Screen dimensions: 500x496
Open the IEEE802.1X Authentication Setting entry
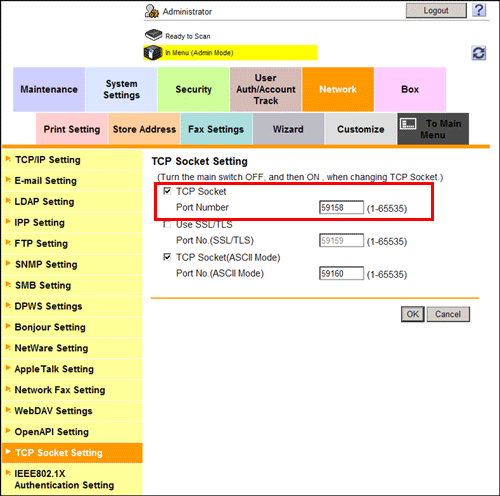pyautogui.click(x=72, y=479)
